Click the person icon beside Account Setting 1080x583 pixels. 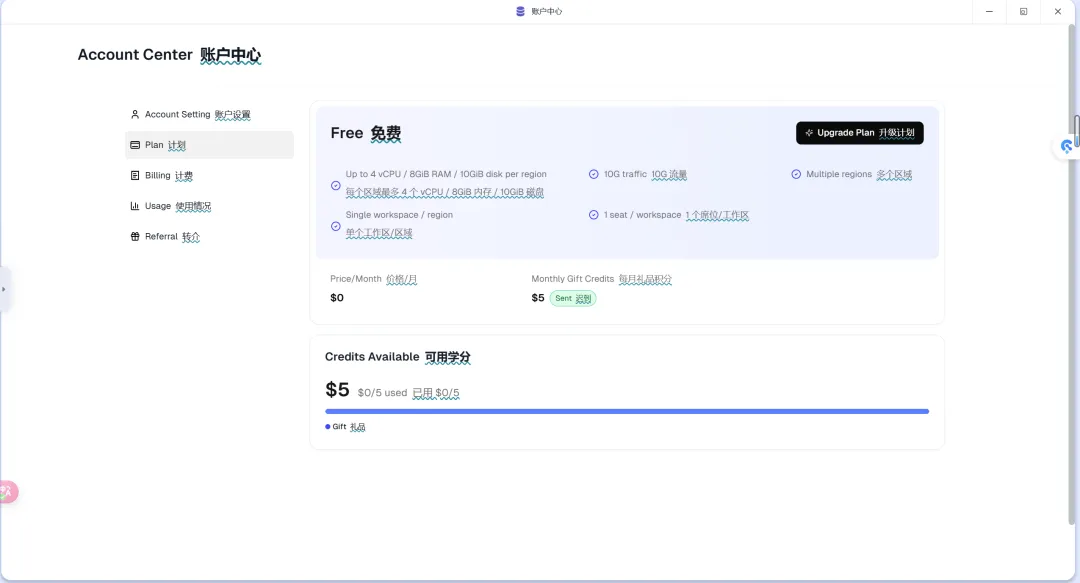pyautogui.click(x=135, y=114)
